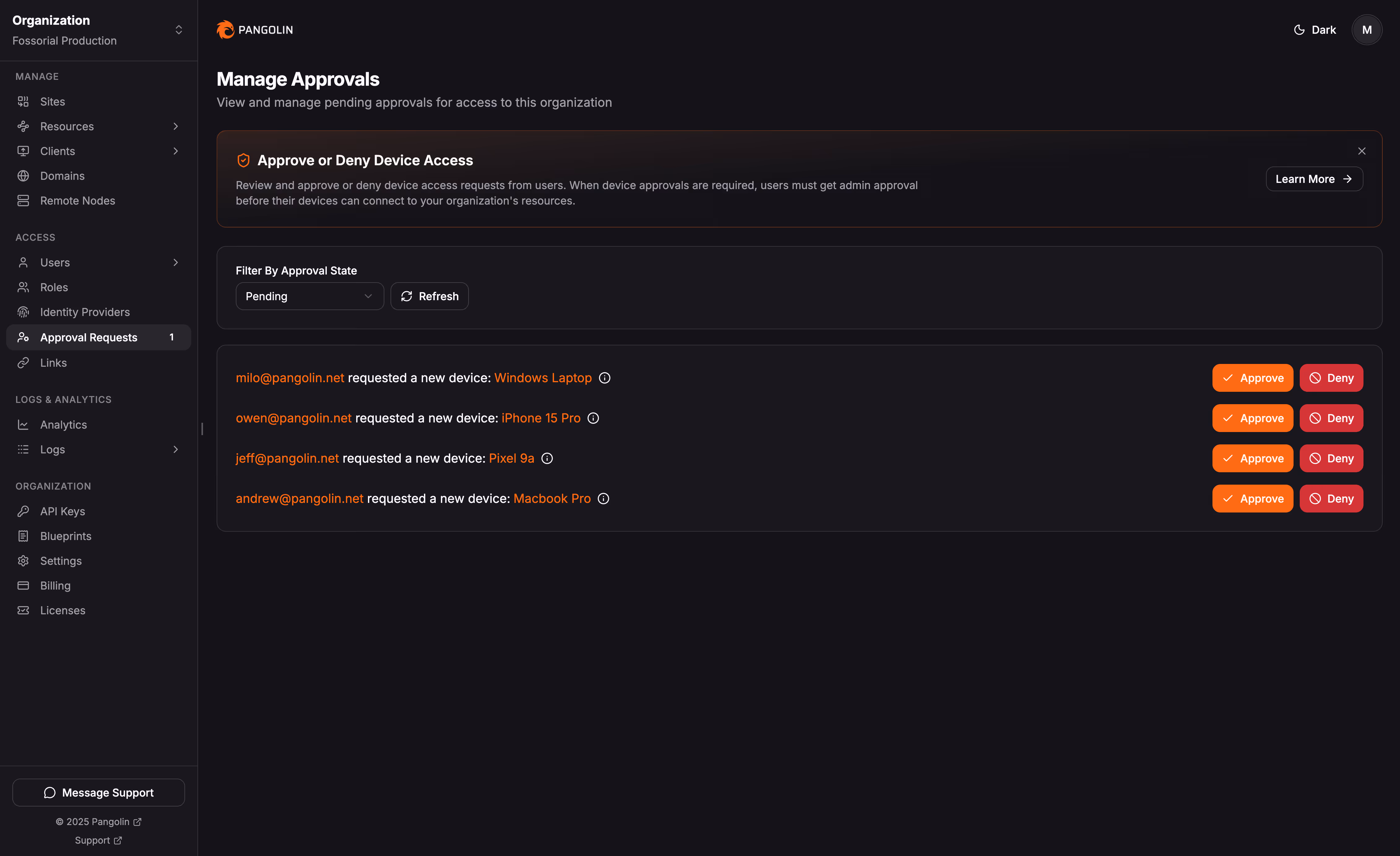Click the info icon beside iPhone 15 Pro
Image resolution: width=1400 pixels, height=856 pixels.
(x=593, y=418)
